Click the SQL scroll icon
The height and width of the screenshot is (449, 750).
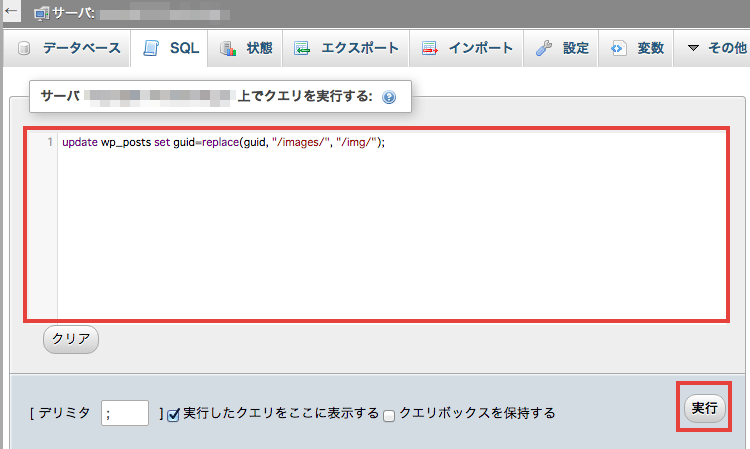(x=151, y=48)
